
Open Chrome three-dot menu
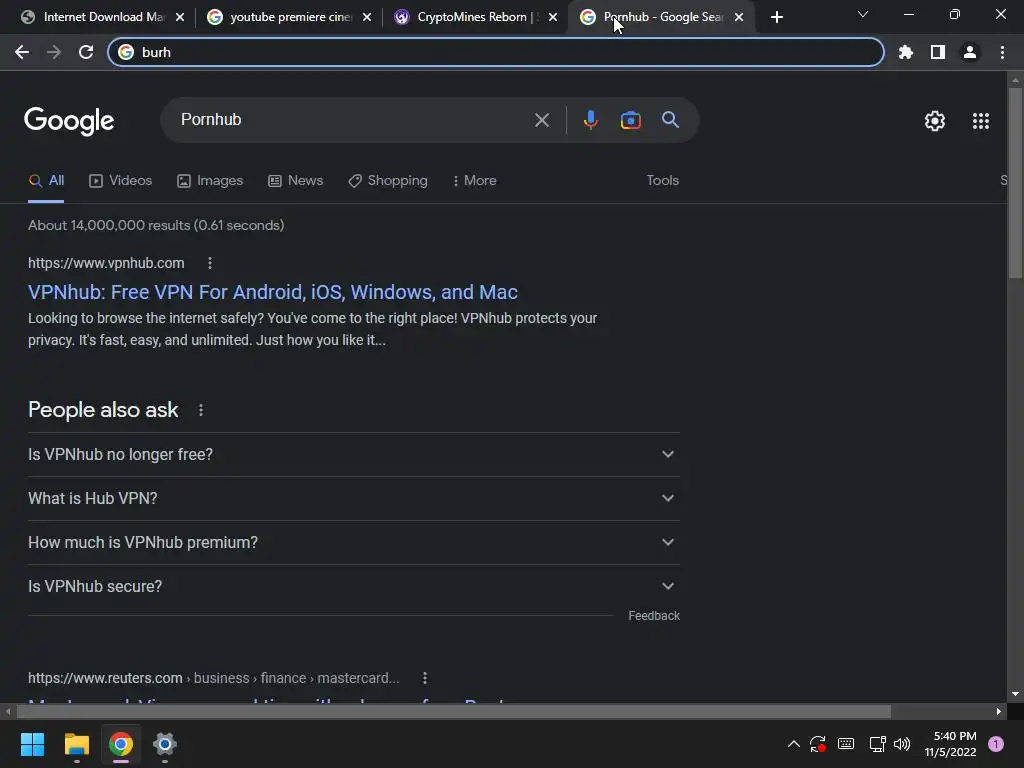[x=1002, y=52]
